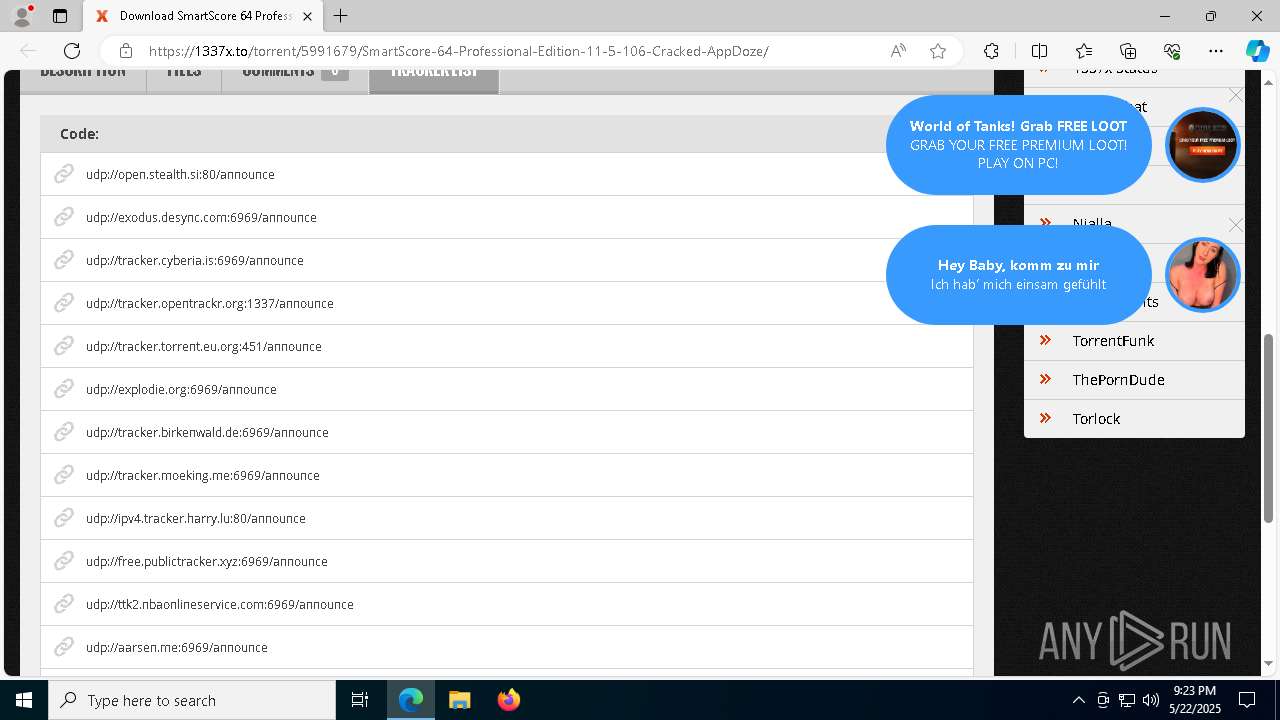Select udp://open.stealth.si:80/announce text
Viewport: 1280px width, 720px height.
pyautogui.click(x=180, y=174)
